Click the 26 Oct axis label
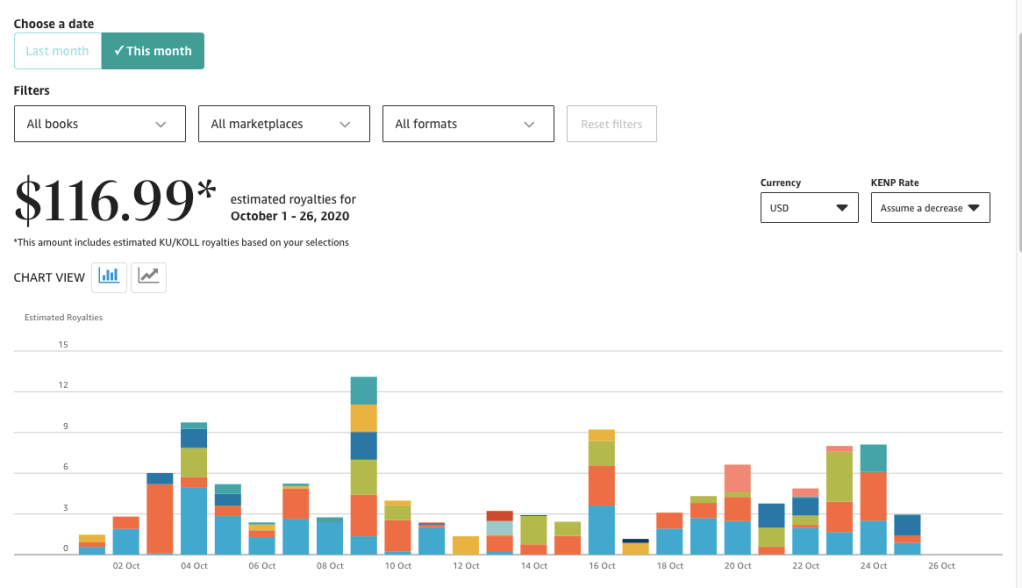 pos(941,566)
